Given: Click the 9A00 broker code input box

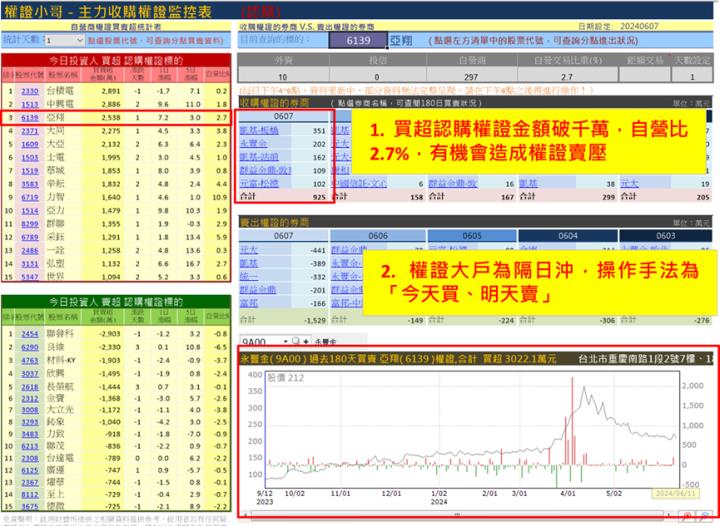Looking at the screenshot, I should (x=260, y=341).
